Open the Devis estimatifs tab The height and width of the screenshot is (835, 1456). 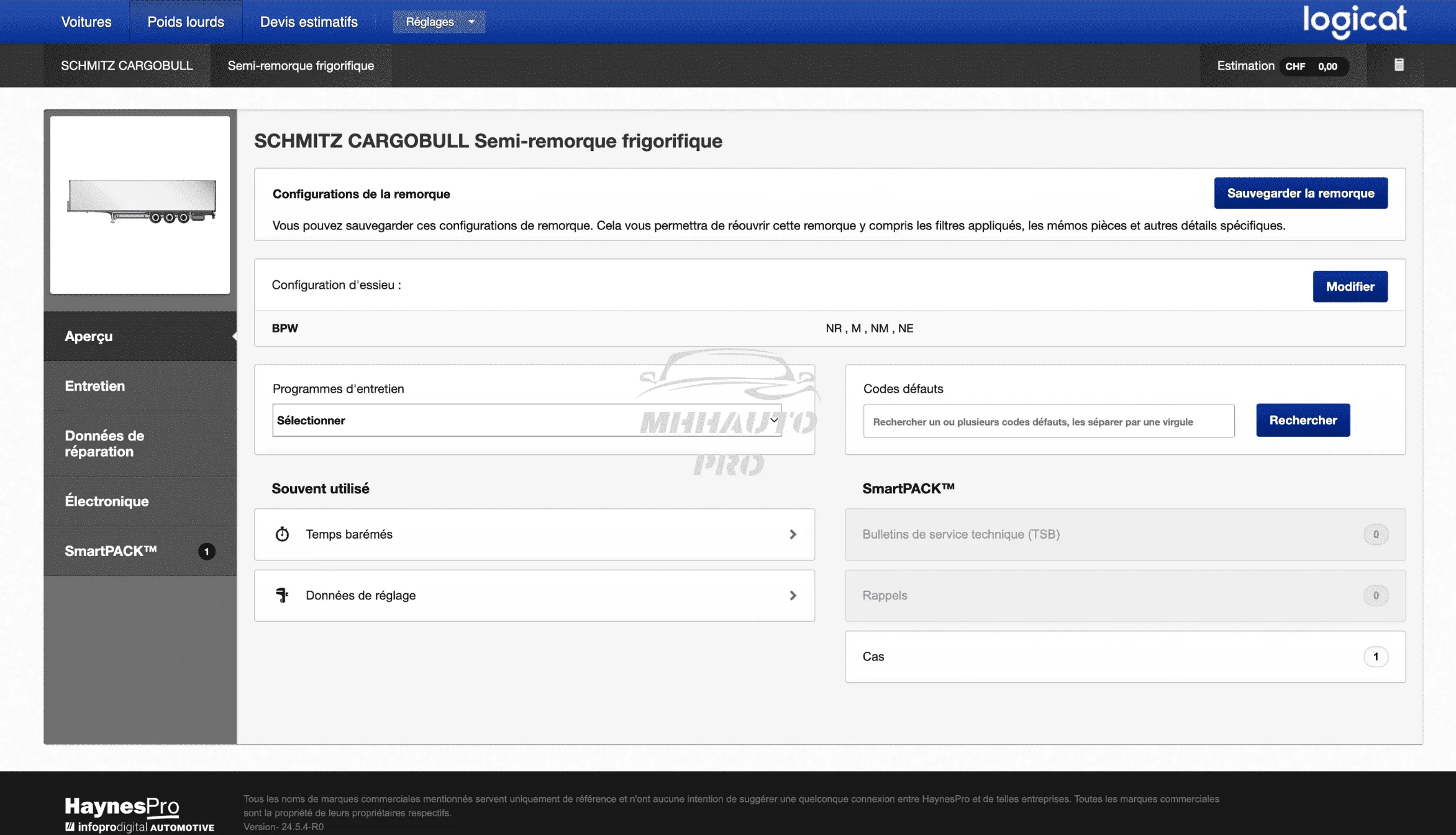[x=309, y=22]
